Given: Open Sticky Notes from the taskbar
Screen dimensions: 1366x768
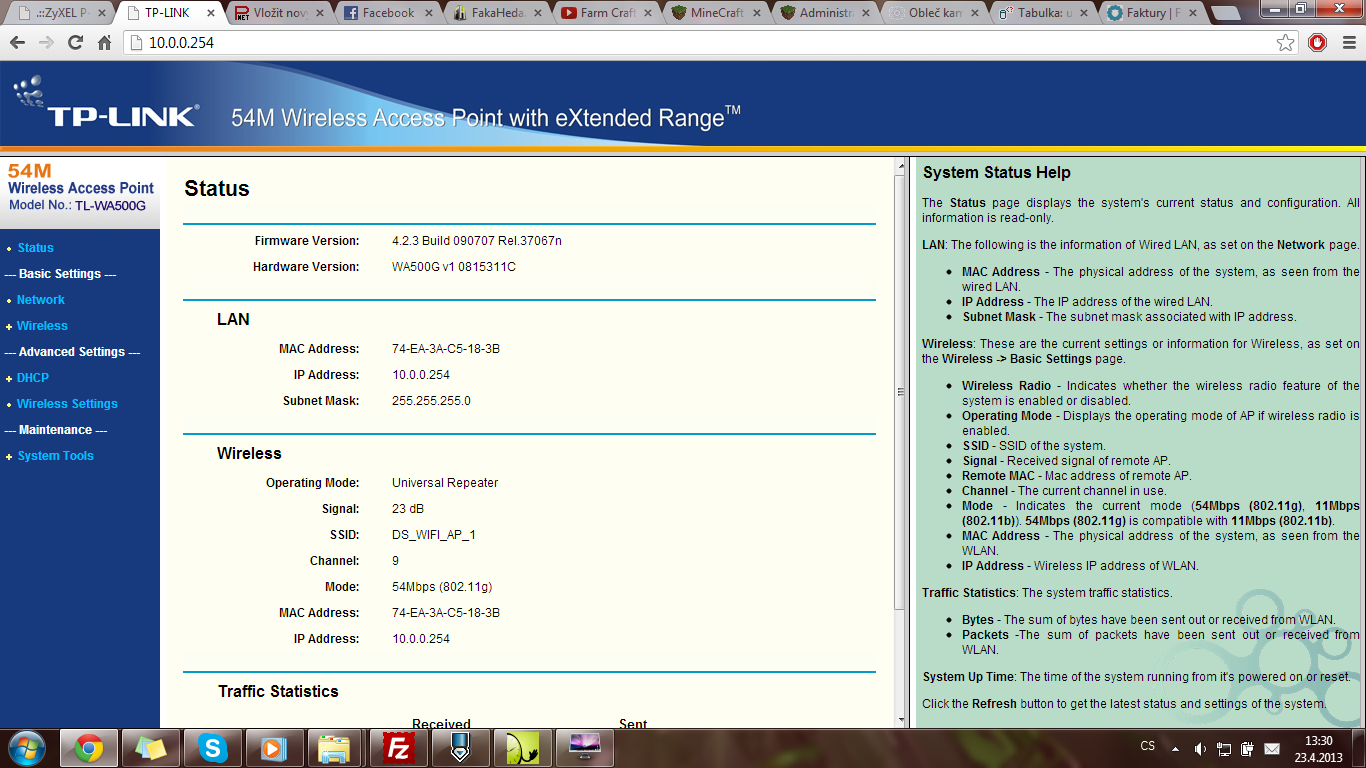Looking at the screenshot, I should click(151, 747).
